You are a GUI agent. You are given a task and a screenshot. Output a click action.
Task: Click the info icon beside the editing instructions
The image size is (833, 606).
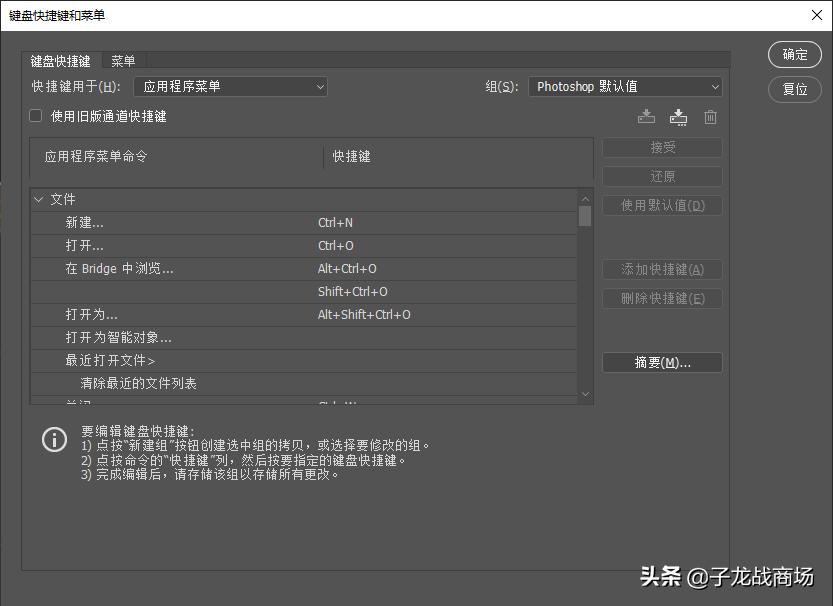(55, 440)
